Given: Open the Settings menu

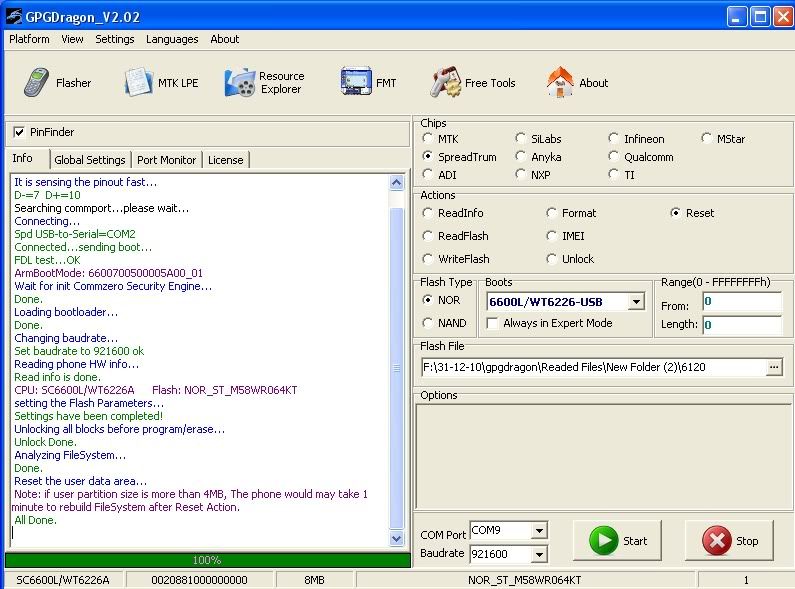Looking at the screenshot, I should (115, 39).
